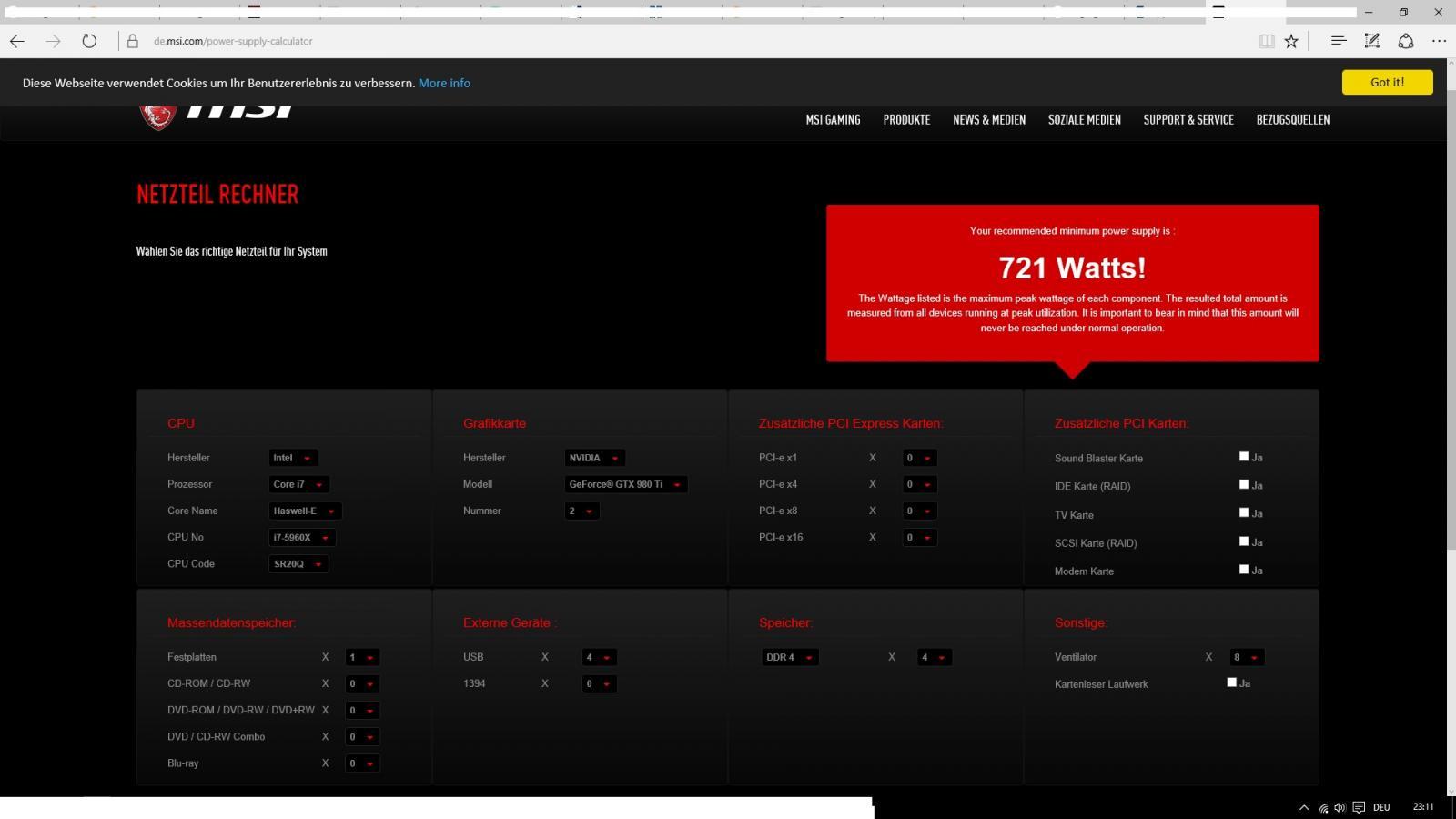Open the 1394 count dropdown
Screen dimensions: 1456x819
[x=600, y=683]
